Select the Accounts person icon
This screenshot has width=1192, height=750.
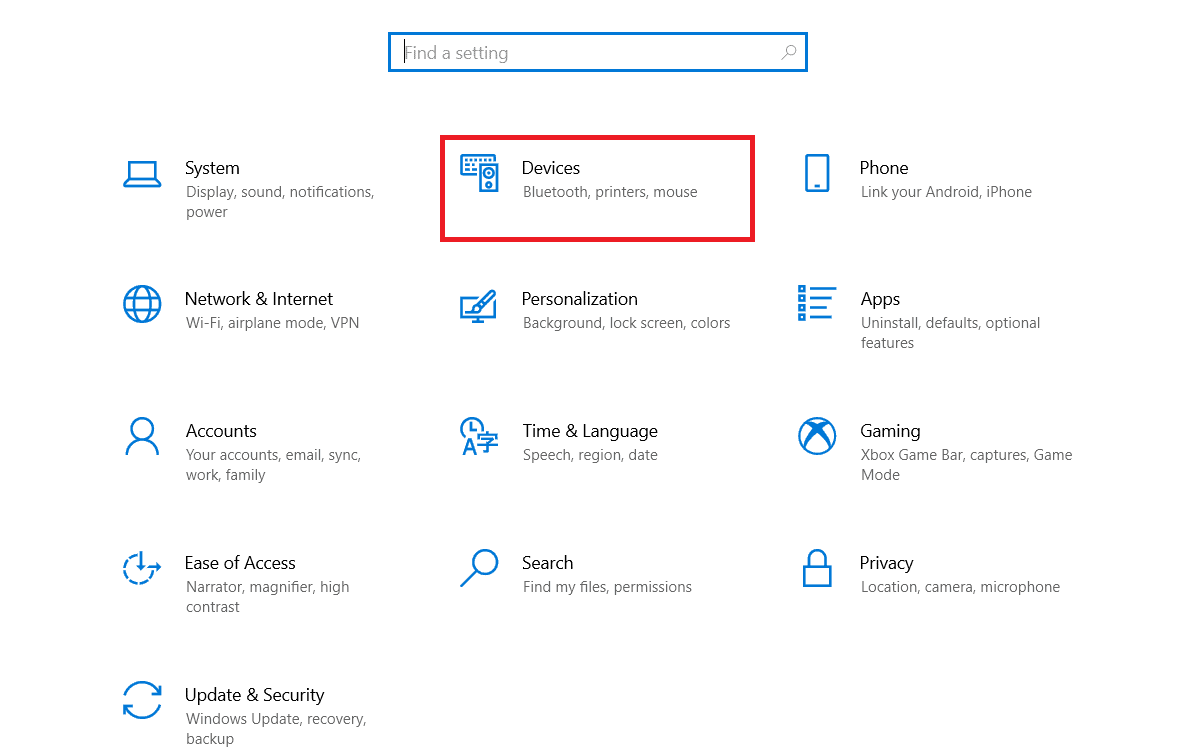coord(143,436)
